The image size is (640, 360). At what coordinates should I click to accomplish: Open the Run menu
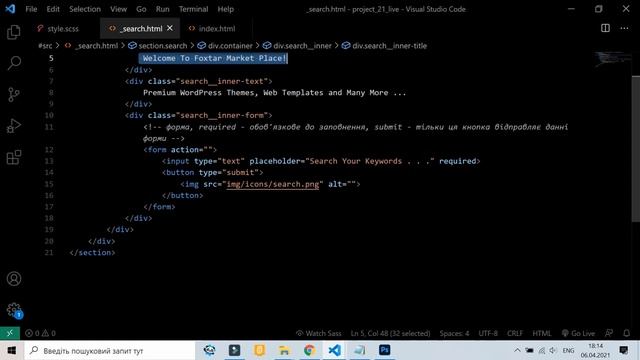click(x=162, y=9)
